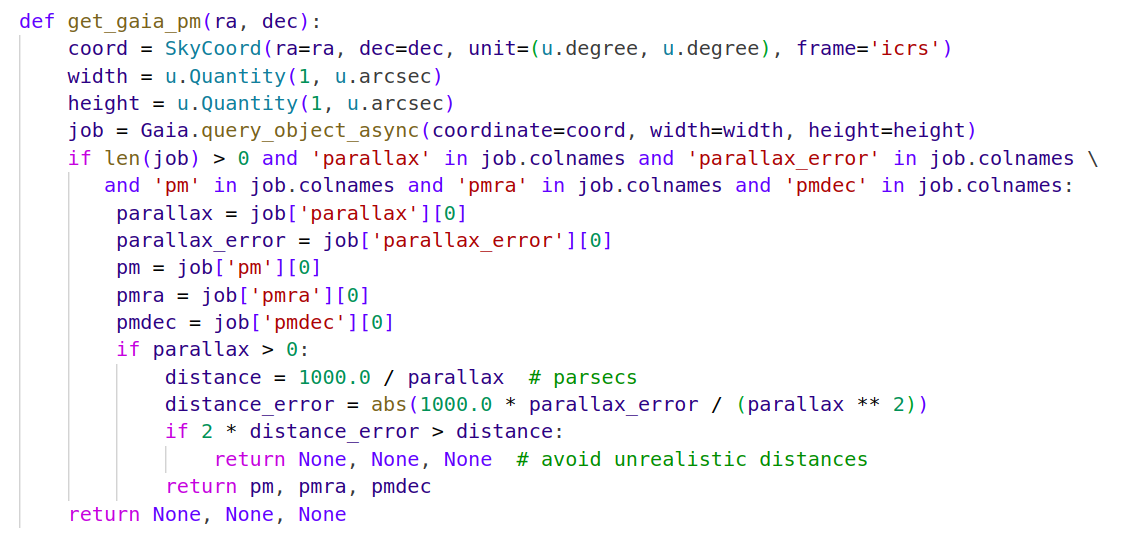
Task: Click the '# avoid unrealistic distances' comment
Action: click(692, 459)
